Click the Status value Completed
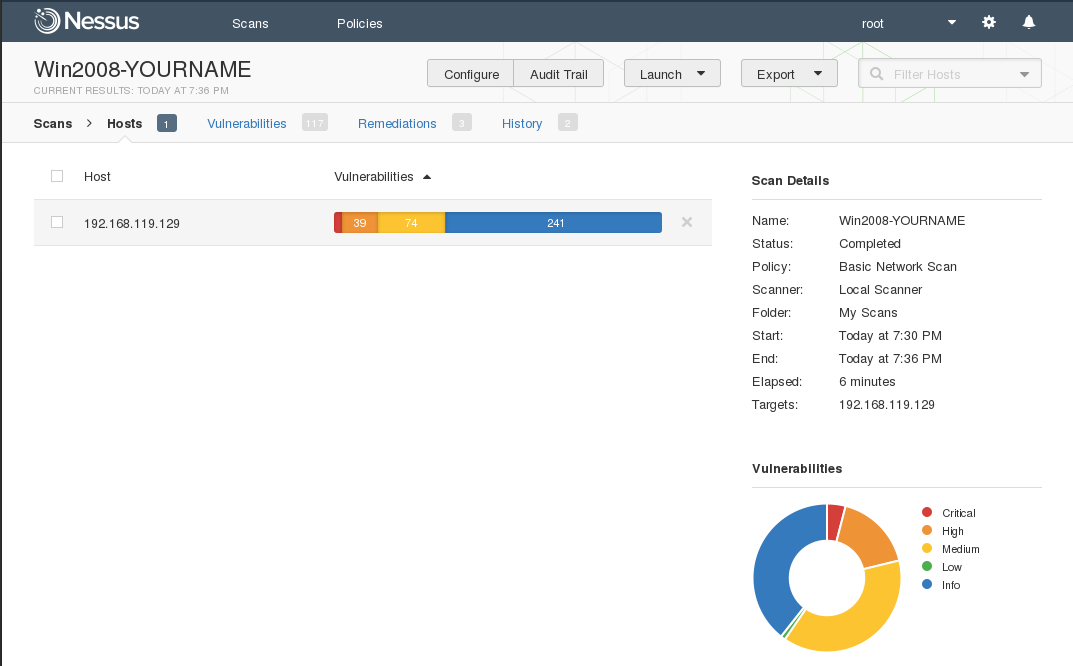Screen dimensions: 1073x666 pos(870,244)
